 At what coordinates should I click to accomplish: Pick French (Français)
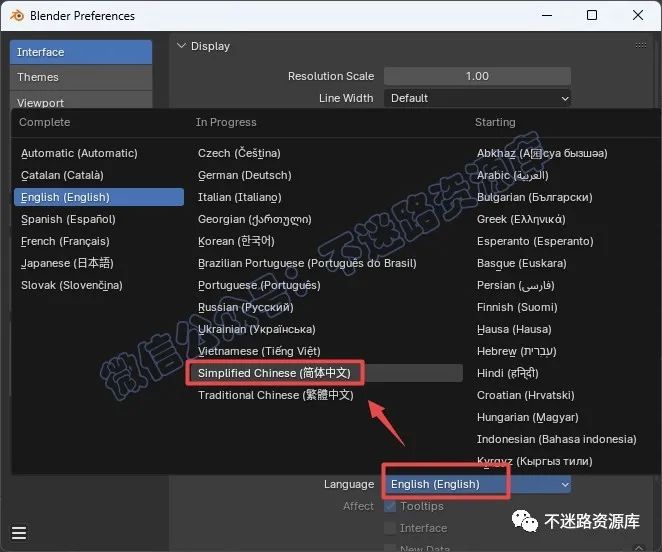[99, 241]
